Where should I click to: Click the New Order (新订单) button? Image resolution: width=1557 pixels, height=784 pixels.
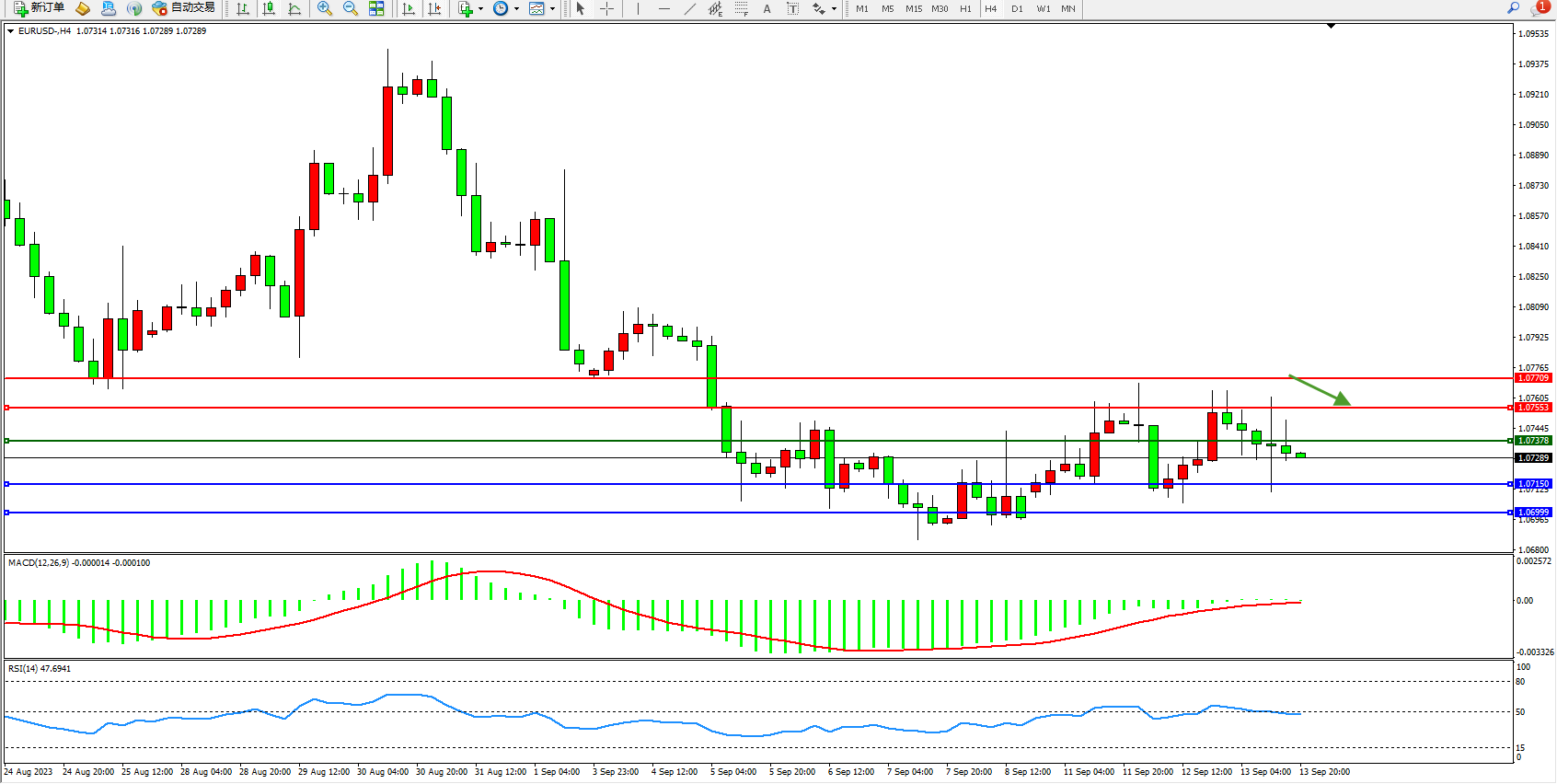[x=39, y=8]
